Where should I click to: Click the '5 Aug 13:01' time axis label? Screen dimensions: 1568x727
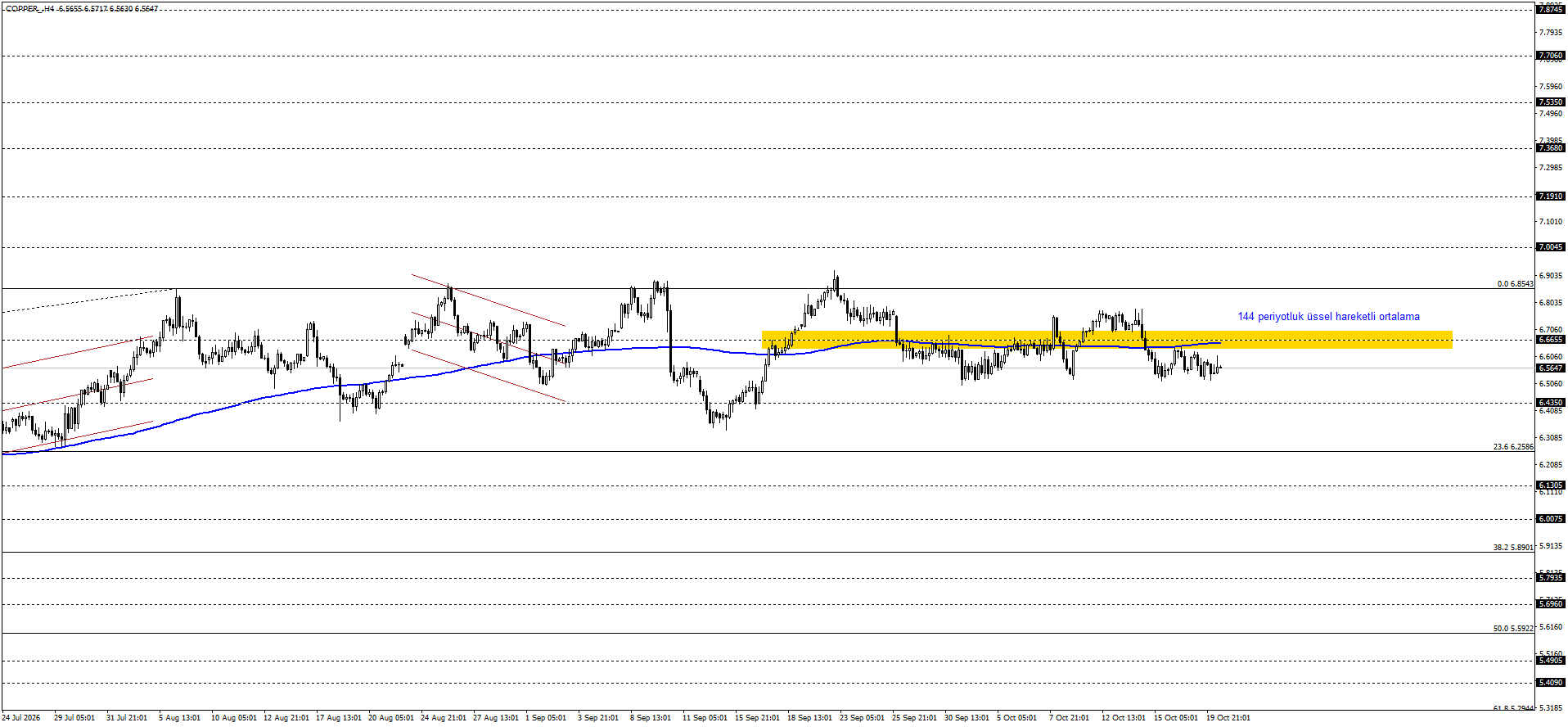pos(180,718)
